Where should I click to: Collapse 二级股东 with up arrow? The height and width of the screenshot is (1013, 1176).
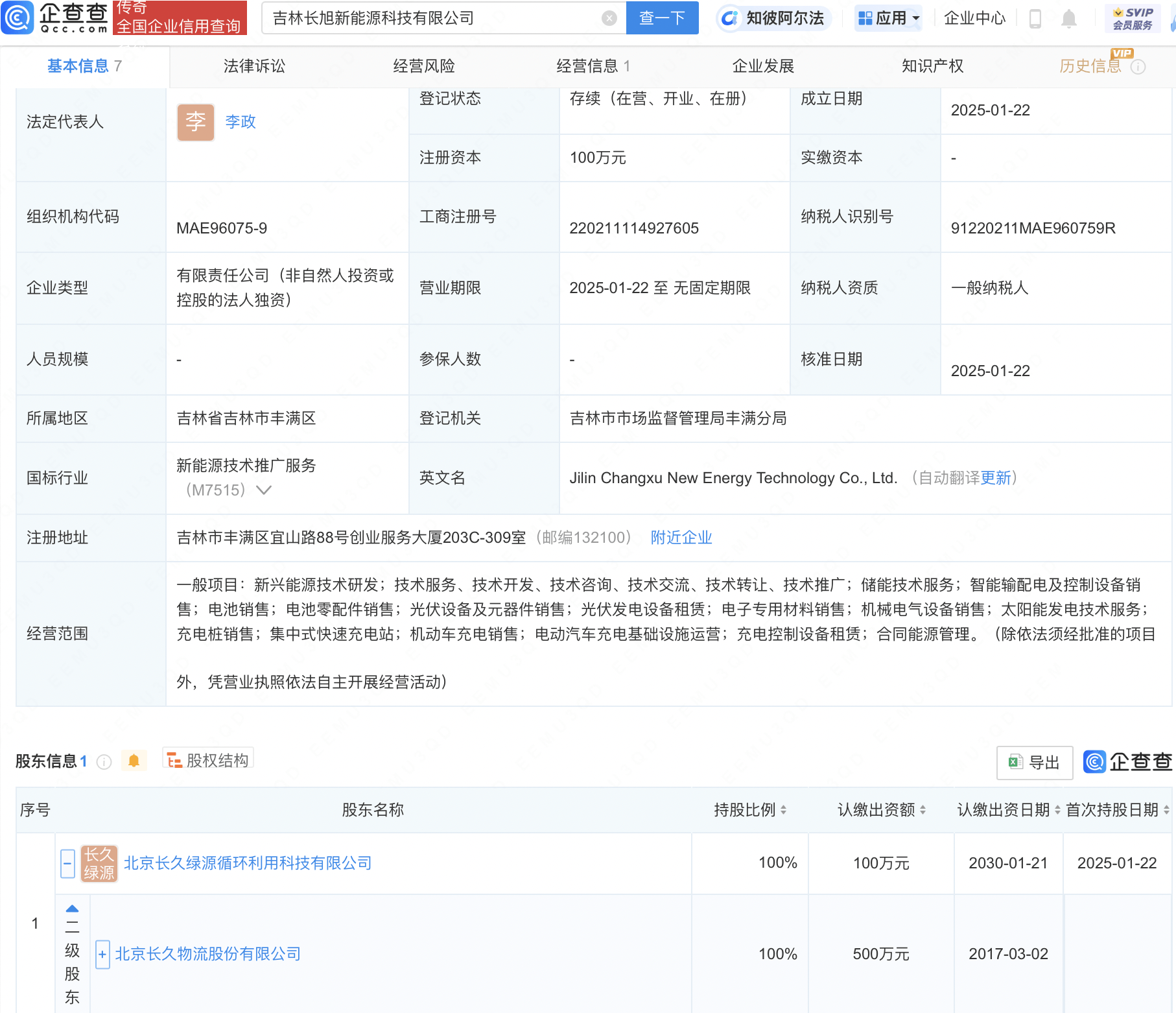[72, 909]
